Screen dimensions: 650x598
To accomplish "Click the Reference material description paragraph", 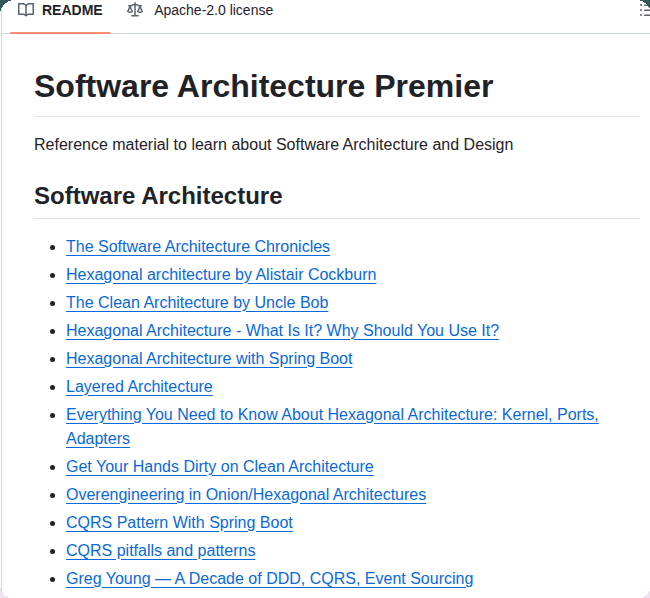I will click(x=273, y=145).
